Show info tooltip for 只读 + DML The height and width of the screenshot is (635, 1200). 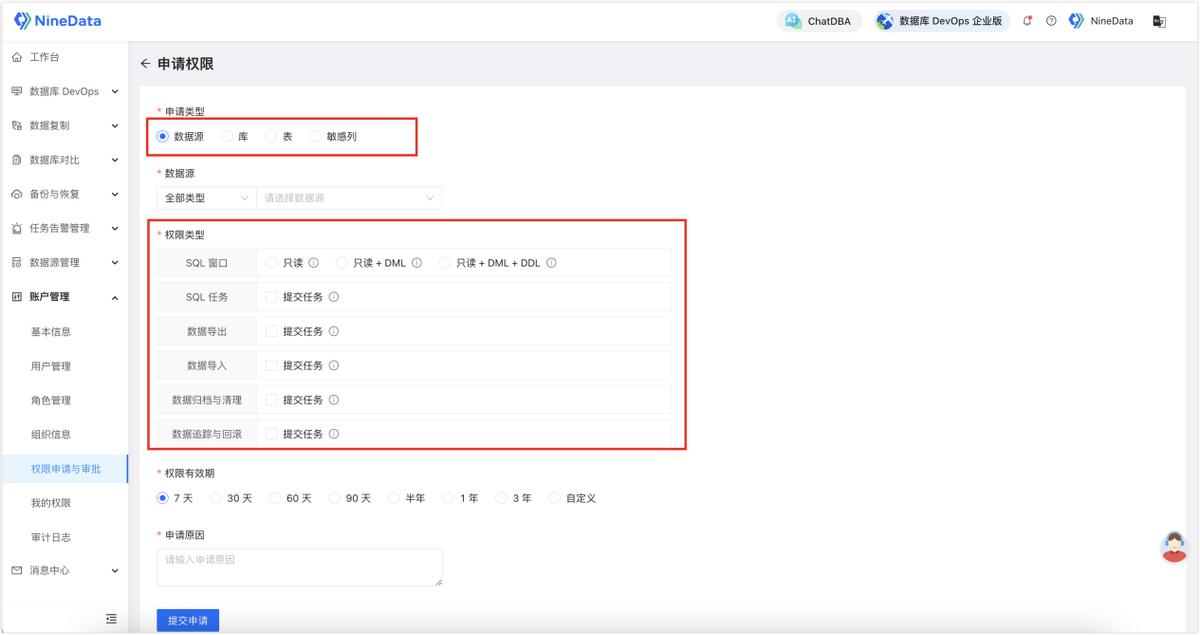pyautogui.click(x=416, y=263)
